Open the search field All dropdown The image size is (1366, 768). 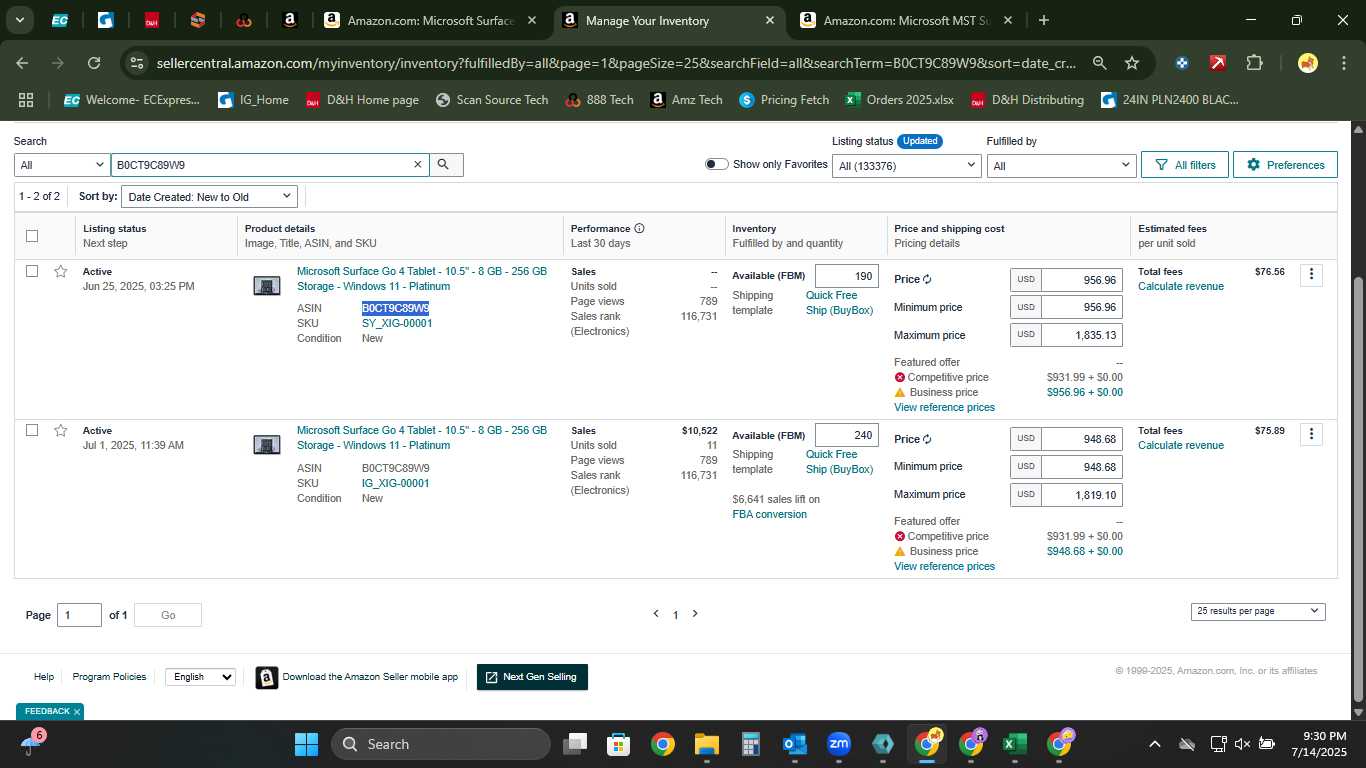coord(62,165)
